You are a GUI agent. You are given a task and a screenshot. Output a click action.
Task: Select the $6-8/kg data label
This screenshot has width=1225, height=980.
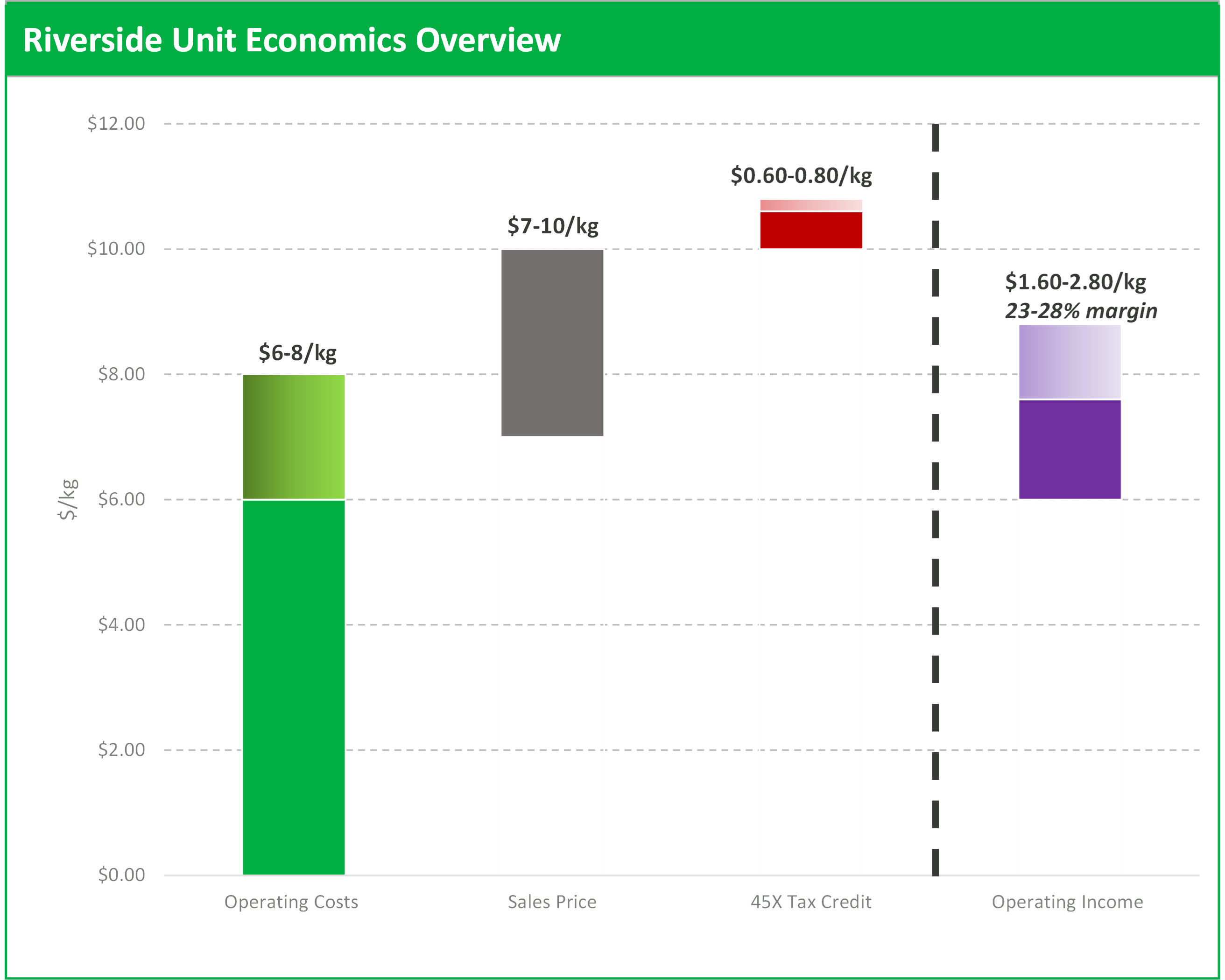(x=298, y=353)
